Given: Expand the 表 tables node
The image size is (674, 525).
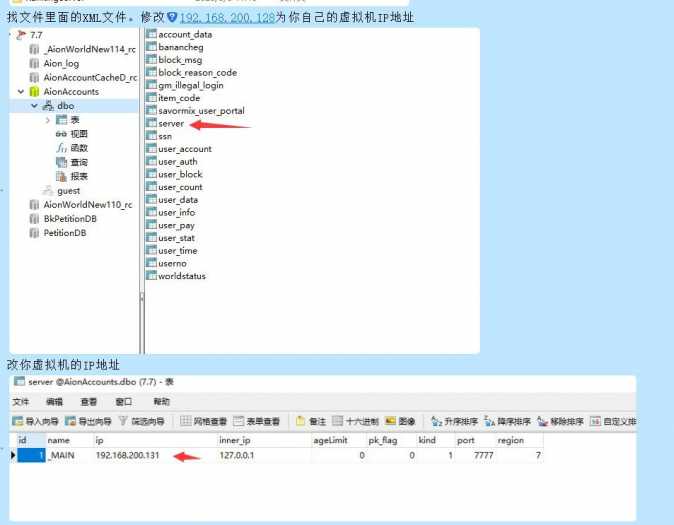Looking at the screenshot, I should coord(48,120).
